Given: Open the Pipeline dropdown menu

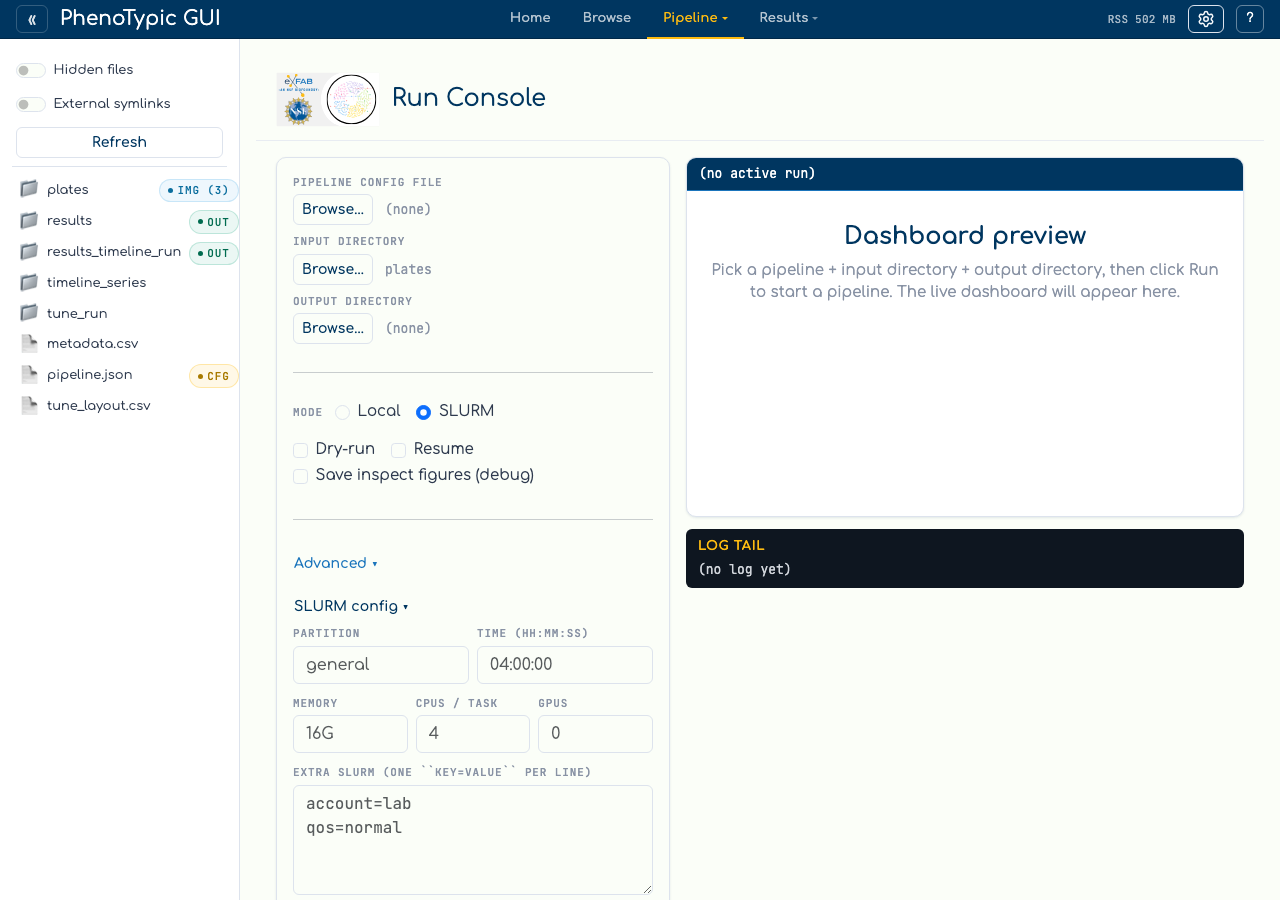Looking at the screenshot, I should tap(695, 18).
